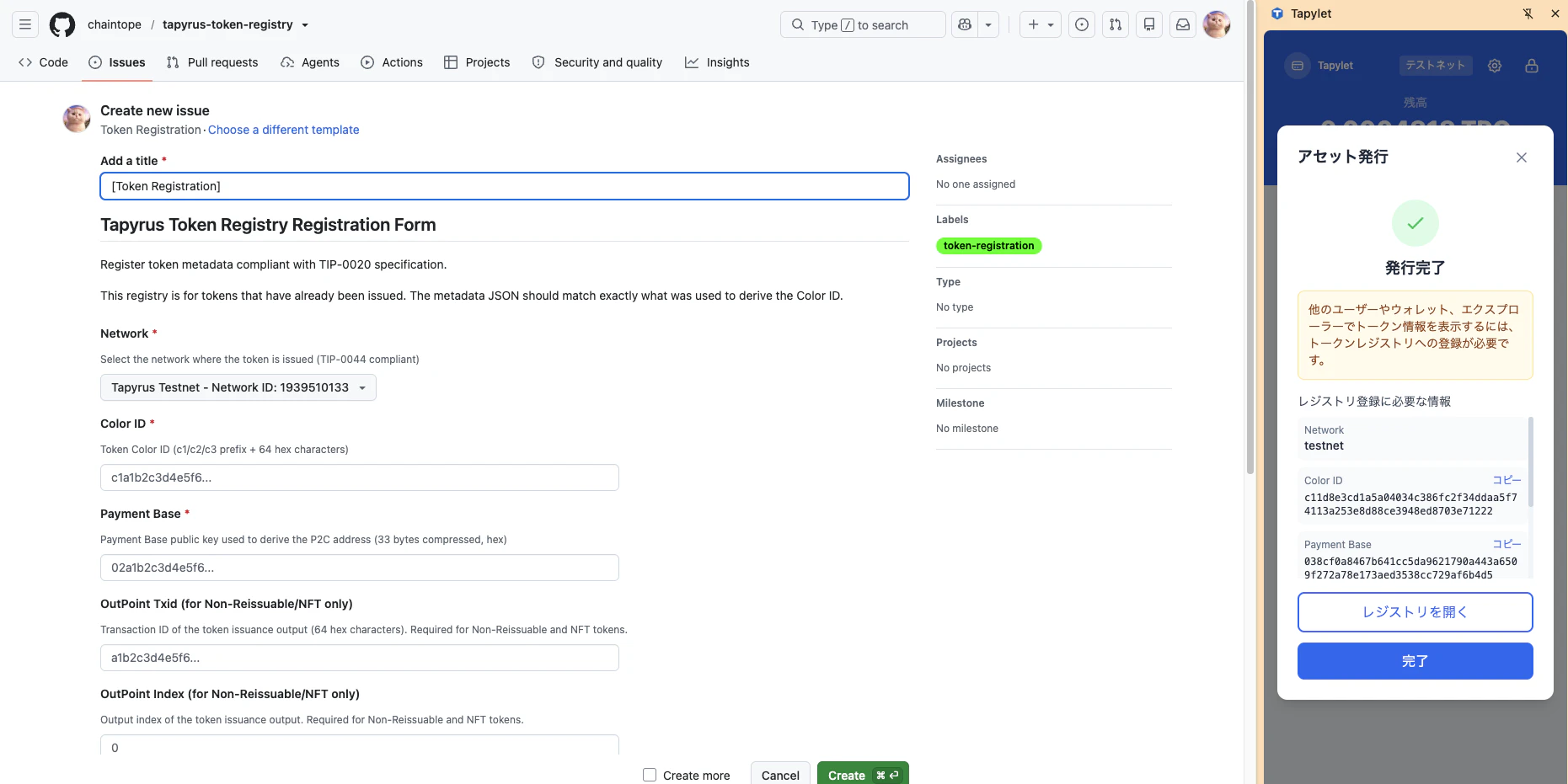This screenshot has height=784, width=1568.
Task: Open the Pull requests shortcut icon in header
Action: coord(1116,24)
